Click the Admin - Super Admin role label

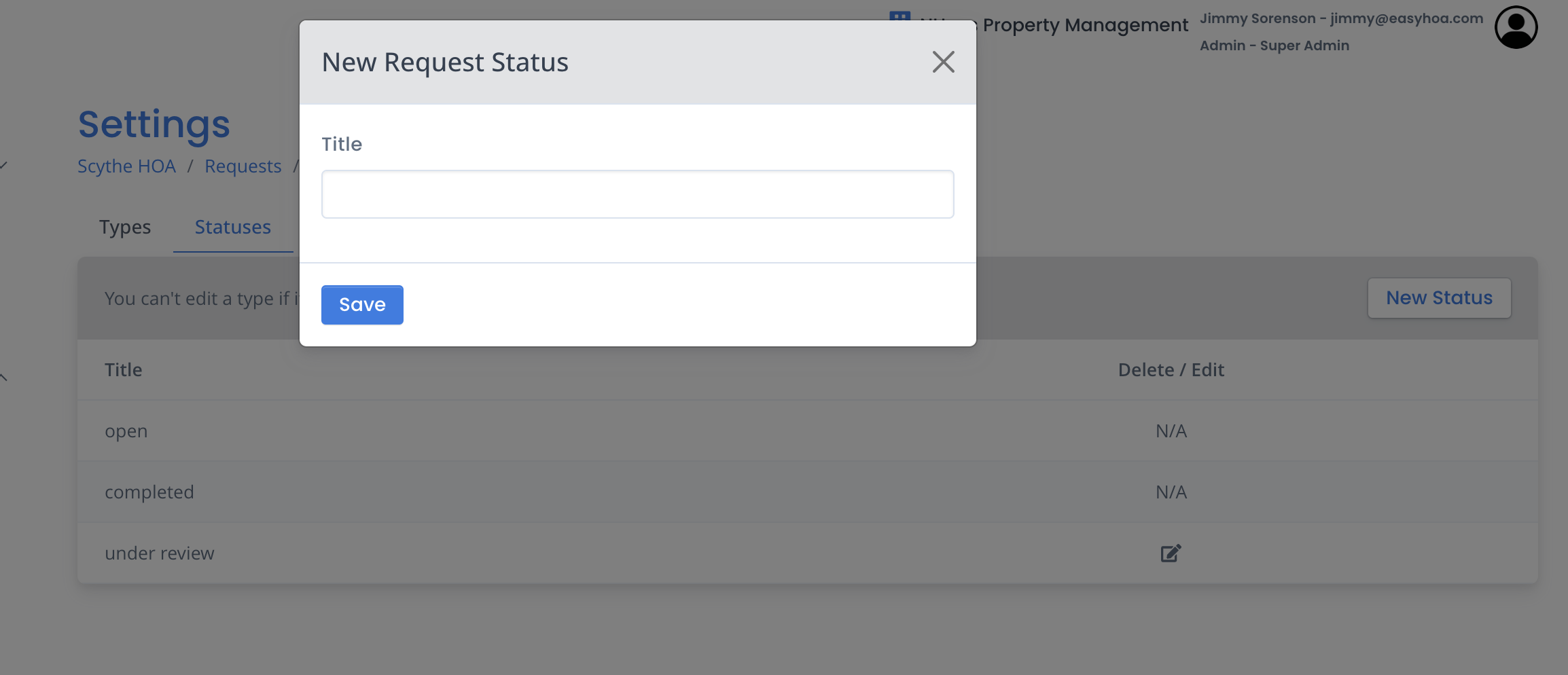(1274, 45)
